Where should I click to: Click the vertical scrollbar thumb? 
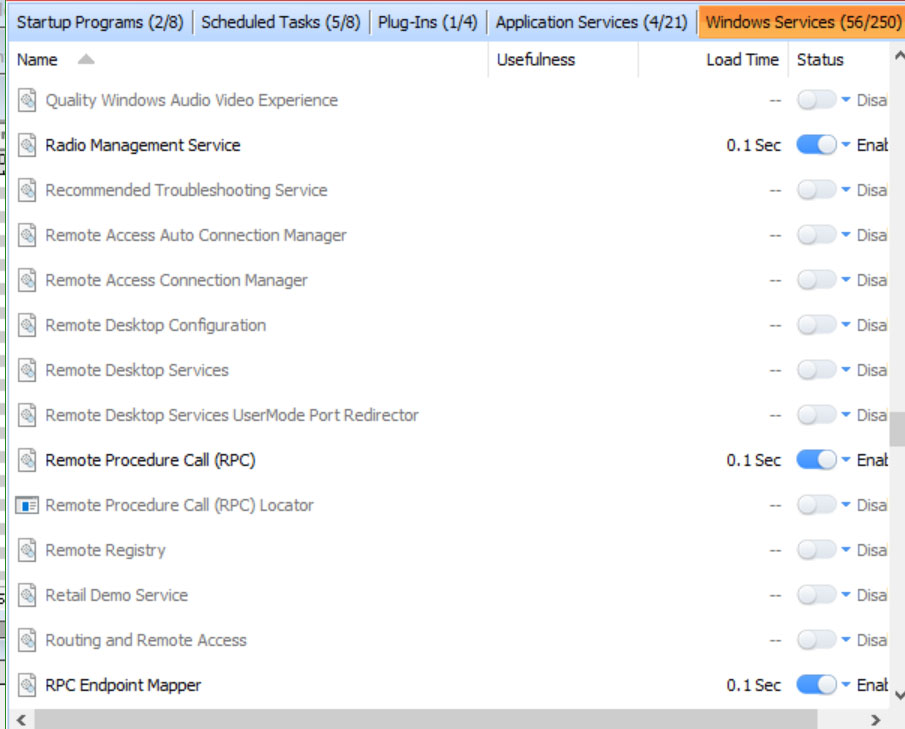click(897, 429)
